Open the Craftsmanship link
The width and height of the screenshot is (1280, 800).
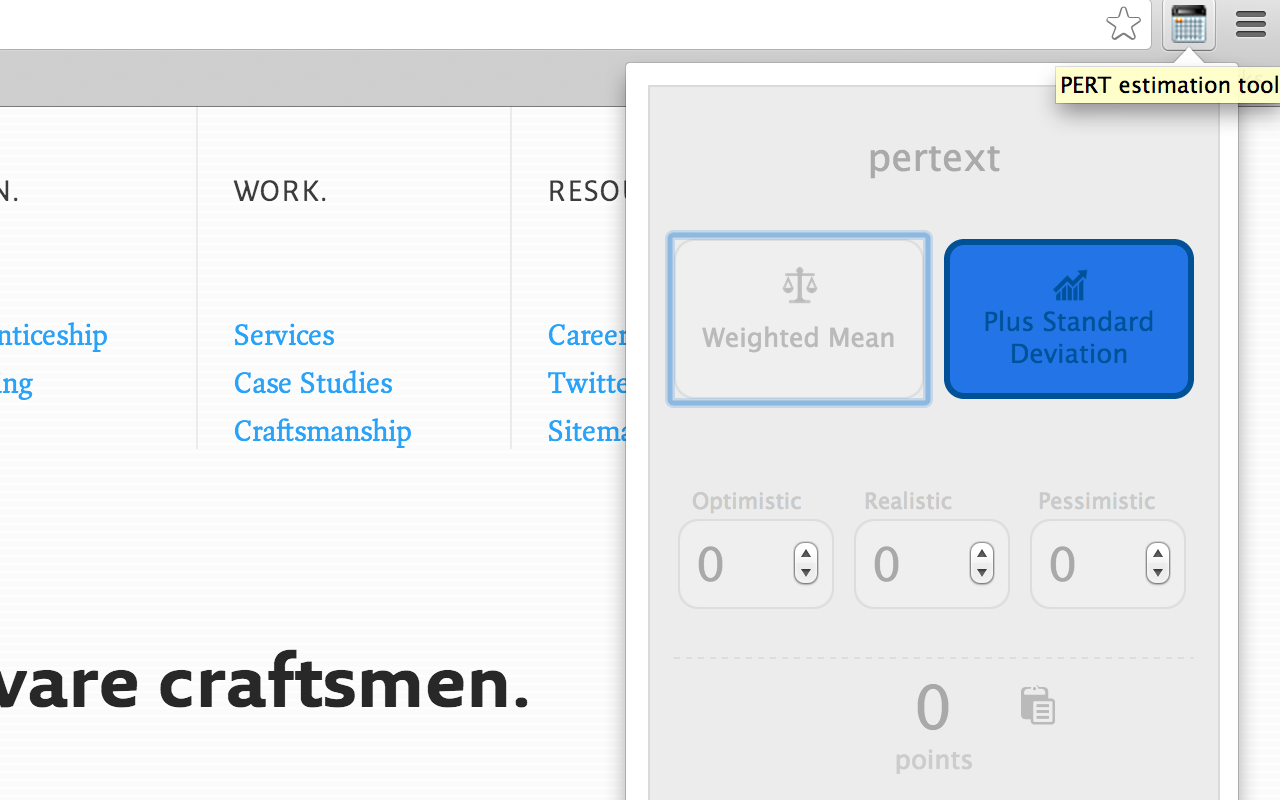(x=322, y=431)
